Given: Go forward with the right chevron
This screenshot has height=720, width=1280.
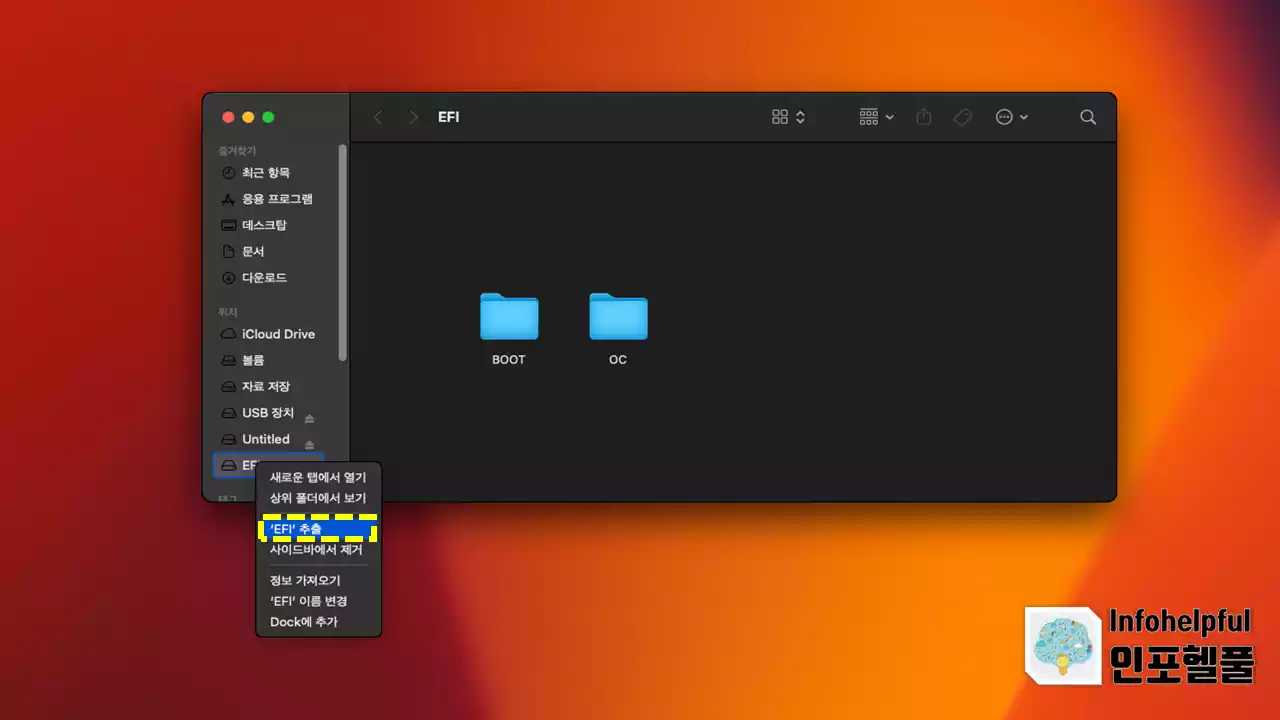Looking at the screenshot, I should (x=414, y=117).
